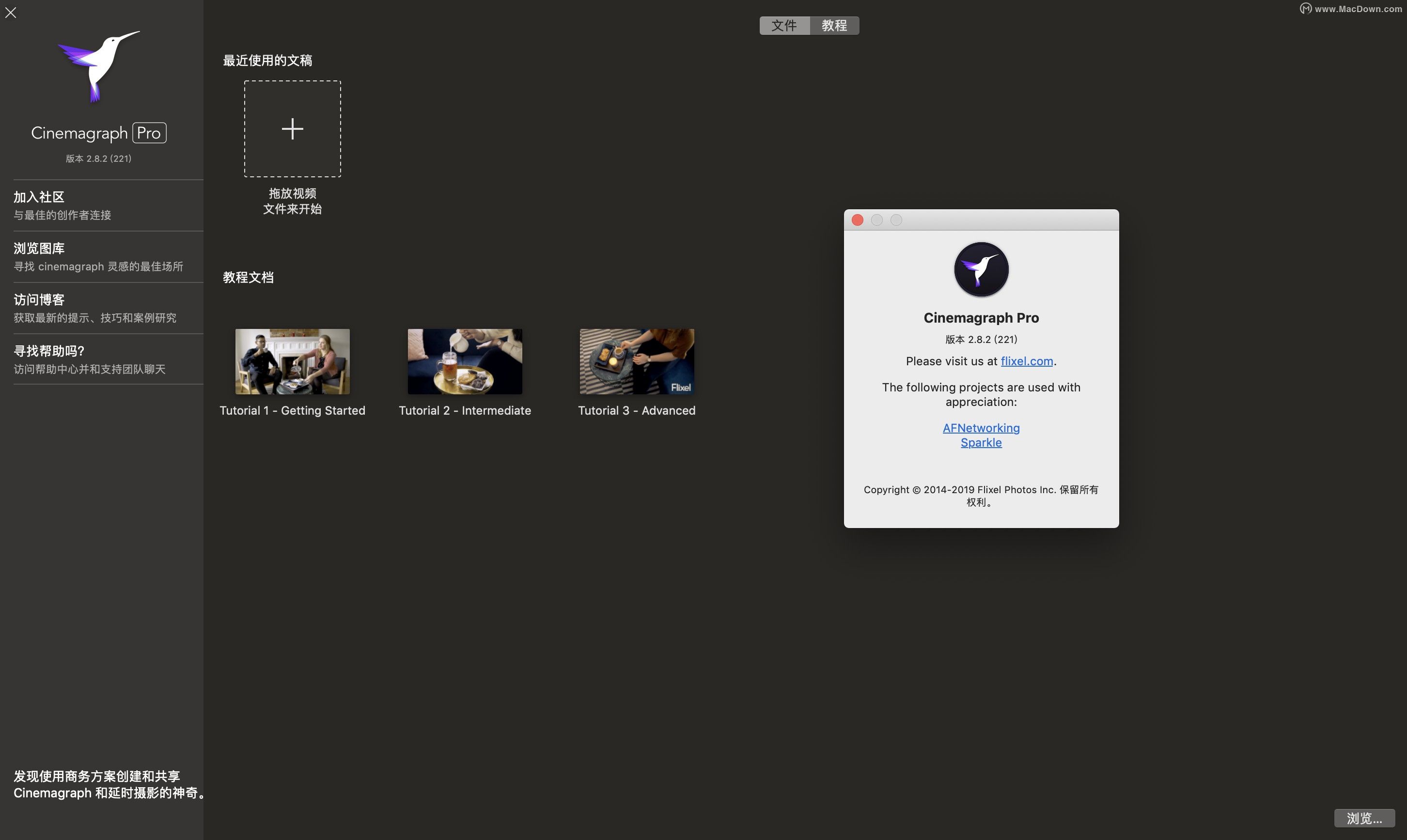
Task: Click the Tutorial 3 - Advanced label
Action: (x=637, y=411)
